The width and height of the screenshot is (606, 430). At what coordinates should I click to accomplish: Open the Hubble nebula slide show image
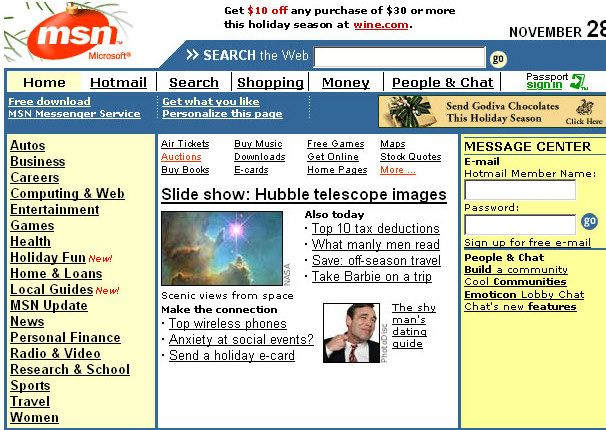(x=222, y=248)
